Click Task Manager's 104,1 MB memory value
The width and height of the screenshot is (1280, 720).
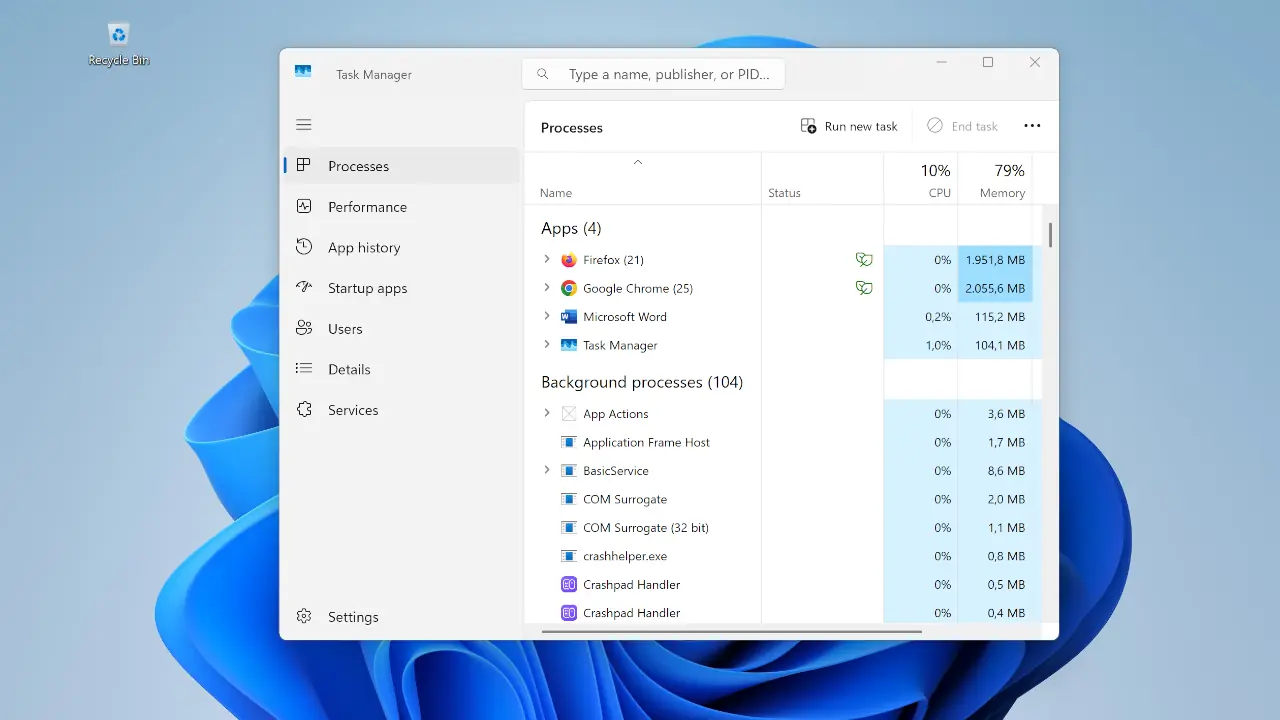(1001, 345)
